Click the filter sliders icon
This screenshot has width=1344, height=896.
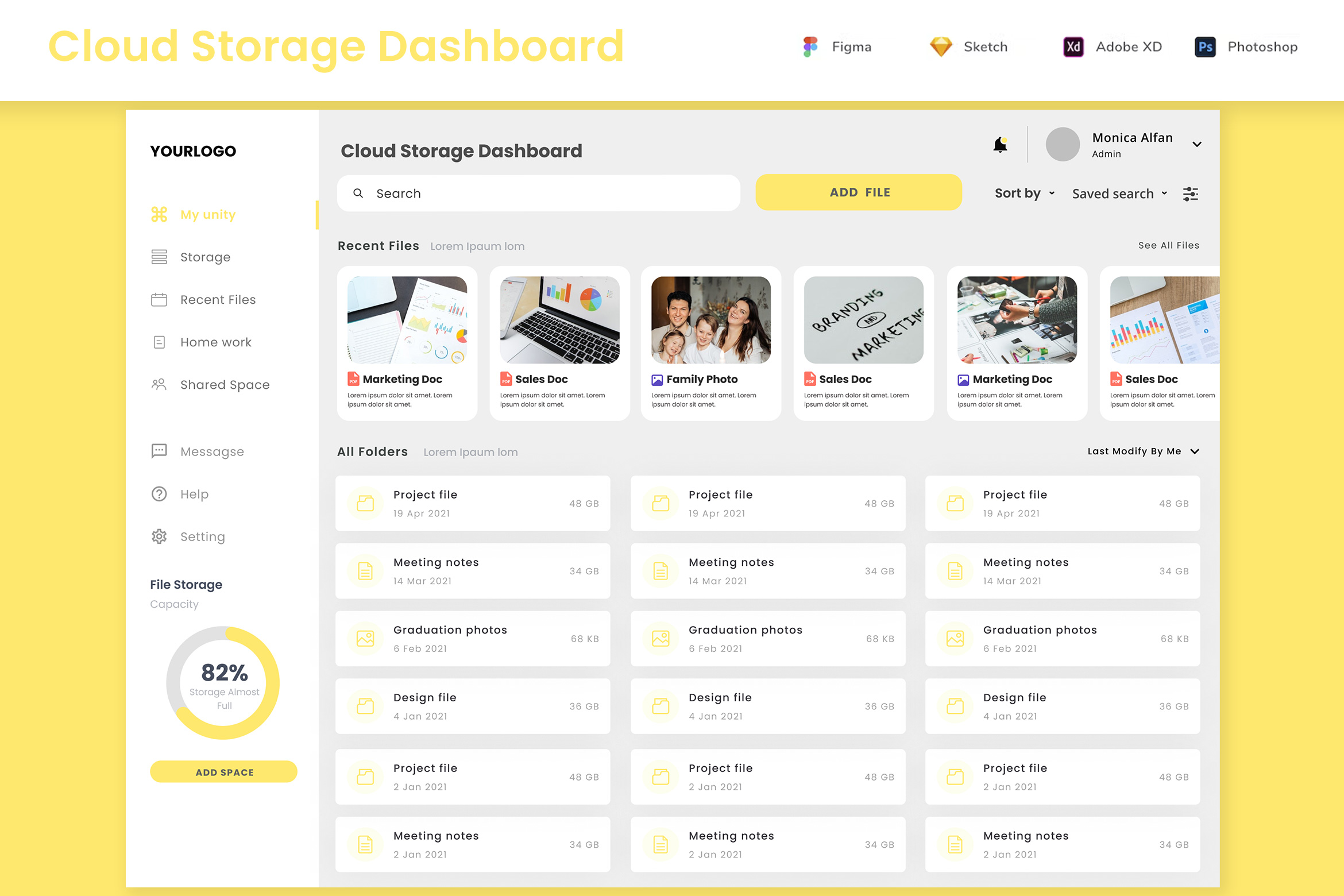(x=1191, y=194)
